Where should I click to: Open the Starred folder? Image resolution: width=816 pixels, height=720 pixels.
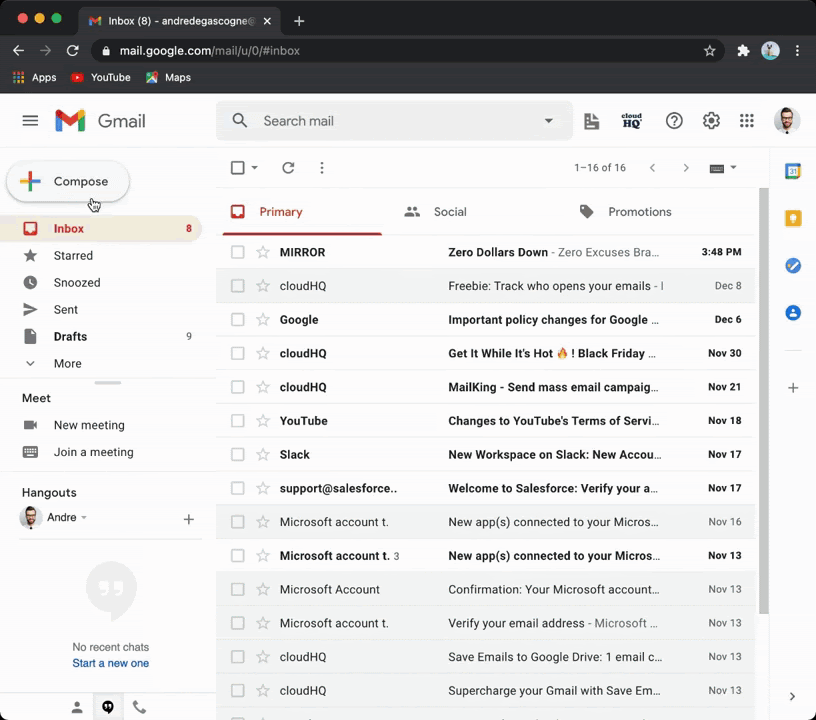[73, 255]
